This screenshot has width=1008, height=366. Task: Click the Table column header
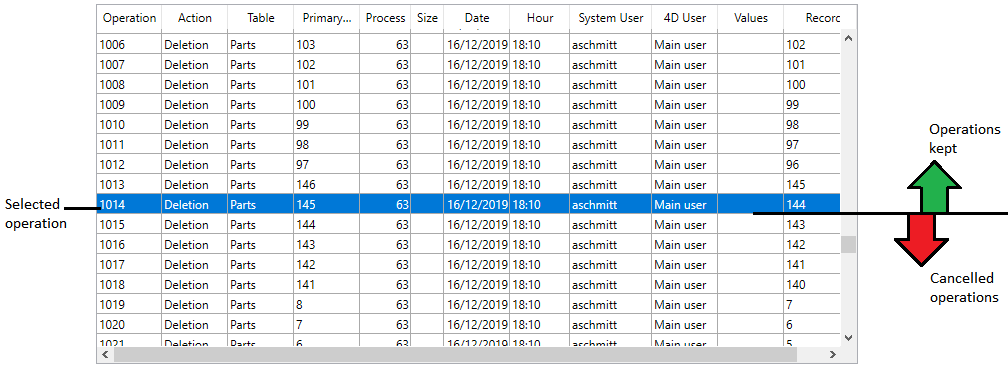(261, 18)
